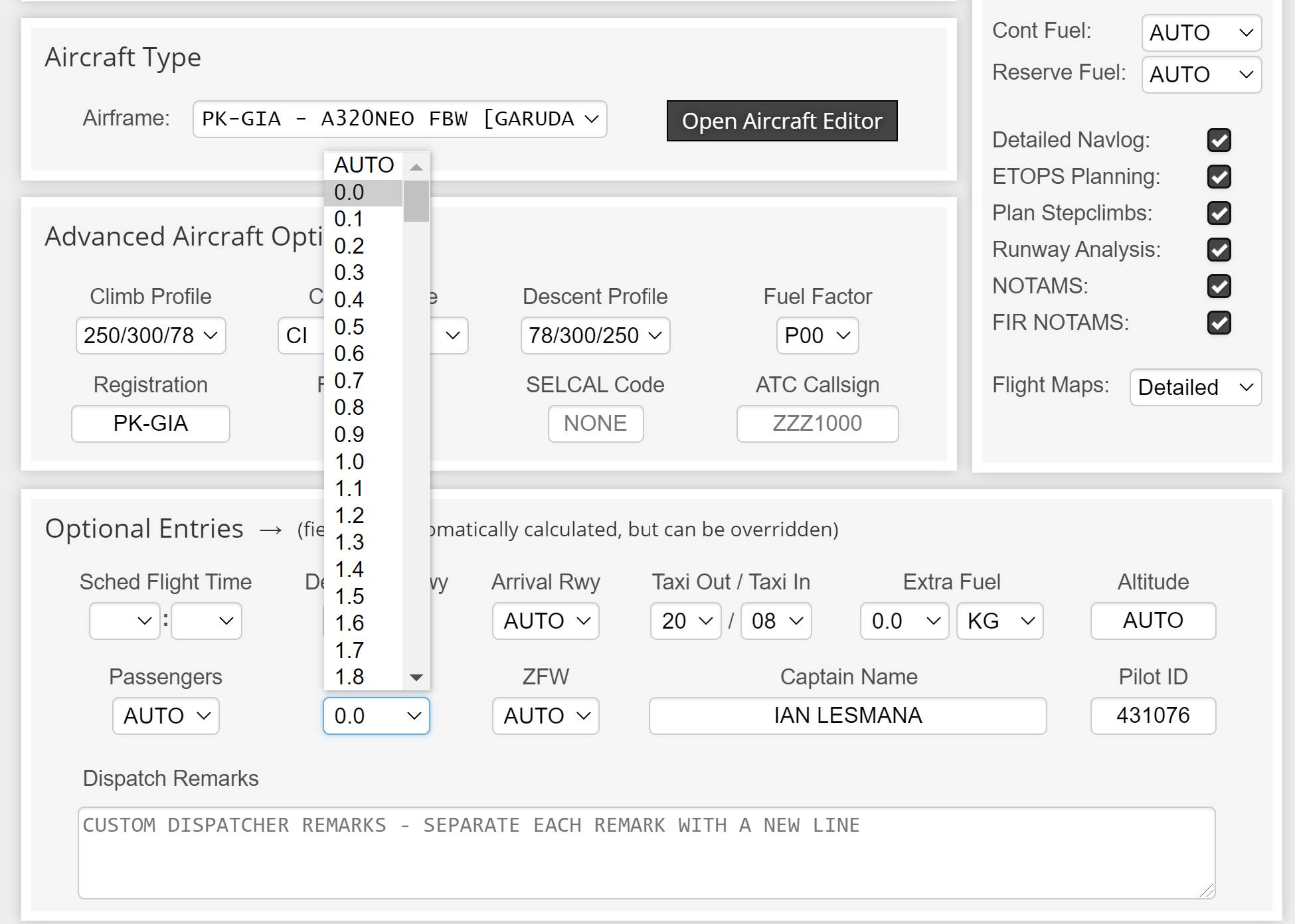Open the Airframe dropdown
The width and height of the screenshot is (1295, 924).
400,119
